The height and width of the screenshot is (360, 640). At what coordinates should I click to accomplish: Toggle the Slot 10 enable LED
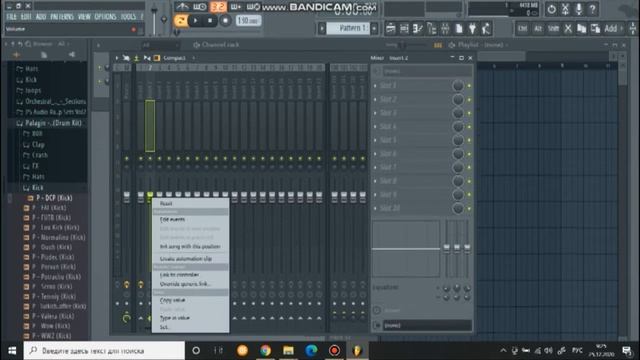469,209
